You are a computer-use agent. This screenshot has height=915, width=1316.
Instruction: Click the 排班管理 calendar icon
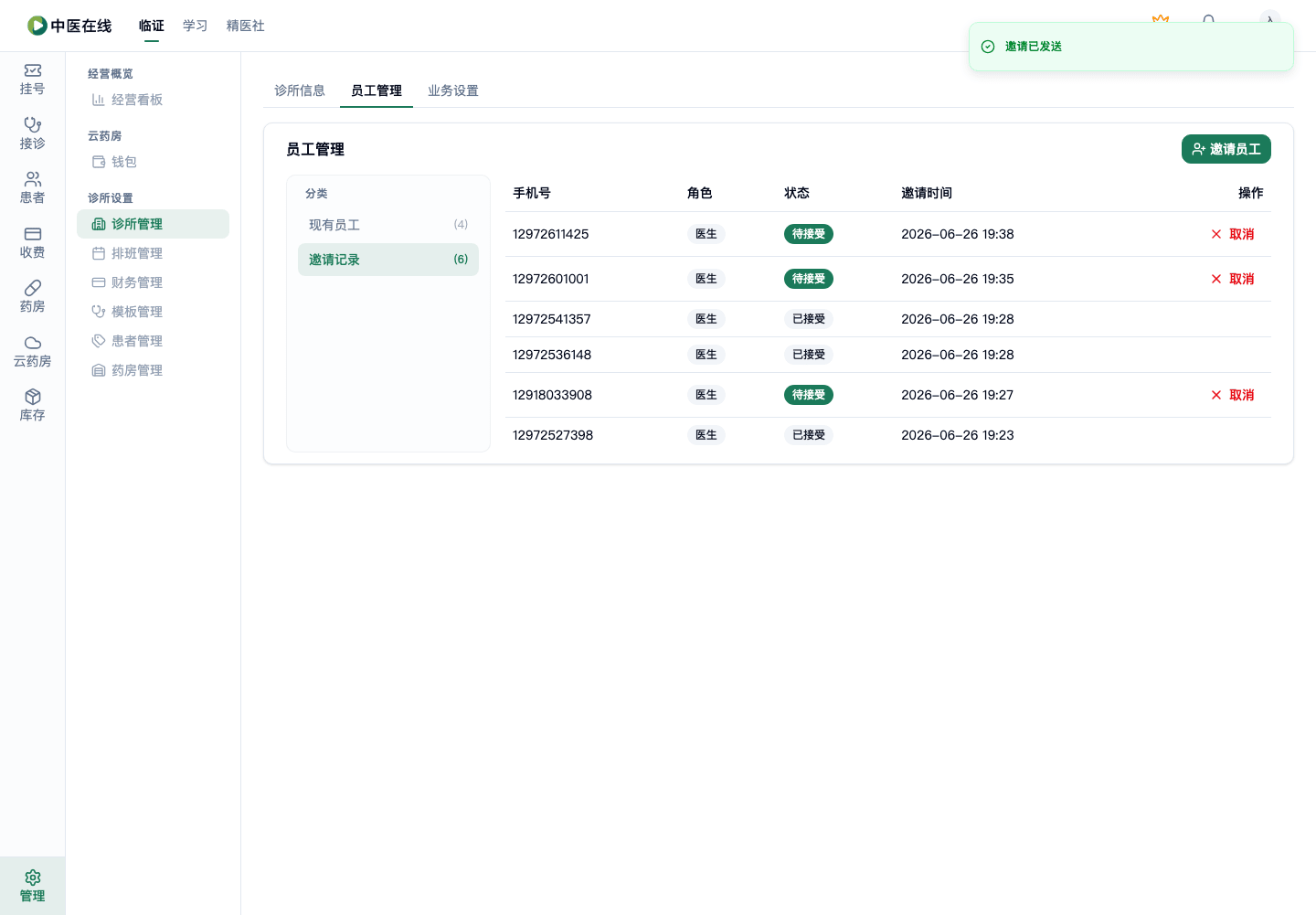(99, 253)
